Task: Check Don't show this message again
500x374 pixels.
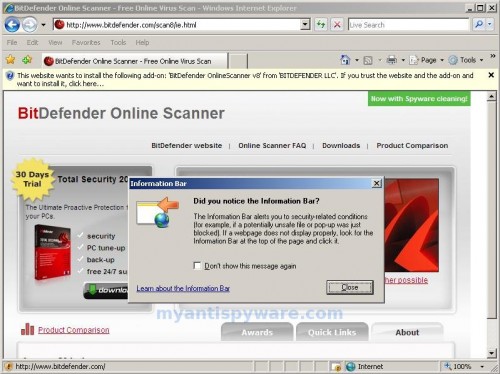Action: [197, 266]
